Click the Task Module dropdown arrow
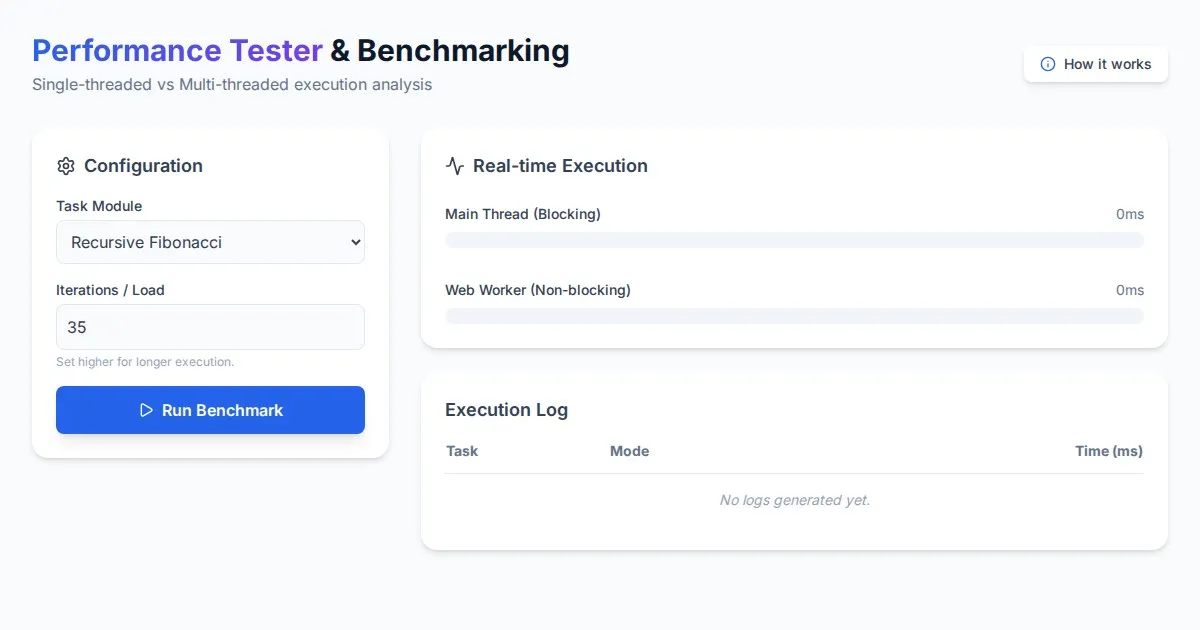Viewport: 1200px width, 630px height. pos(354,242)
